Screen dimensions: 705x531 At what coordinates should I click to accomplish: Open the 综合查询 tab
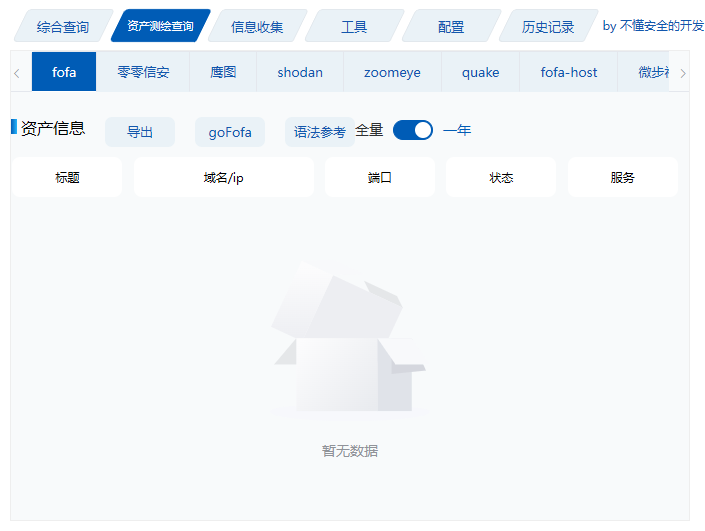[62, 27]
